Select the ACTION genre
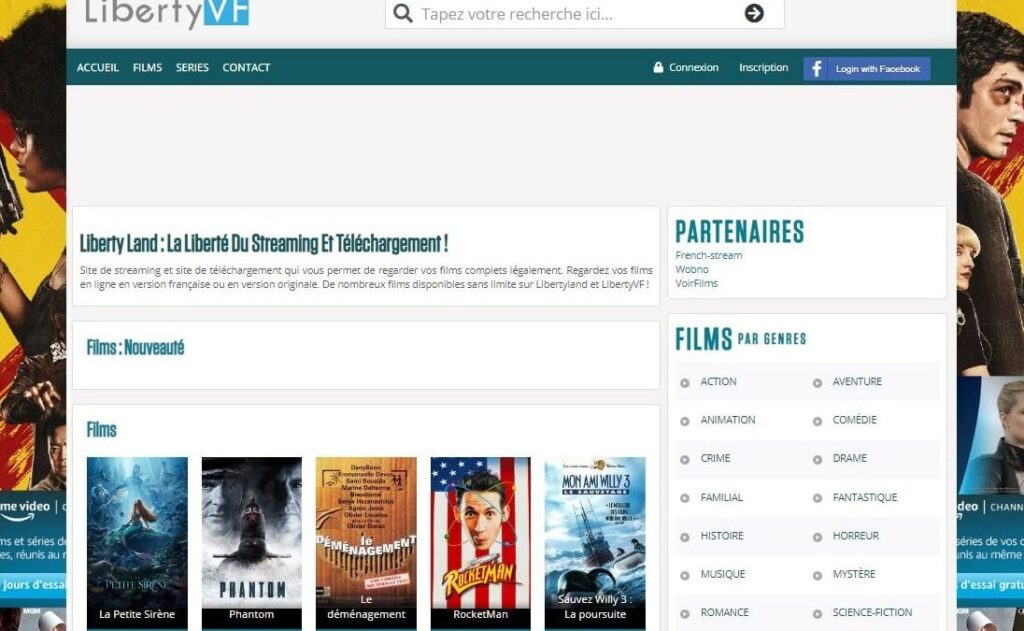The image size is (1024, 631). click(718, 381)
